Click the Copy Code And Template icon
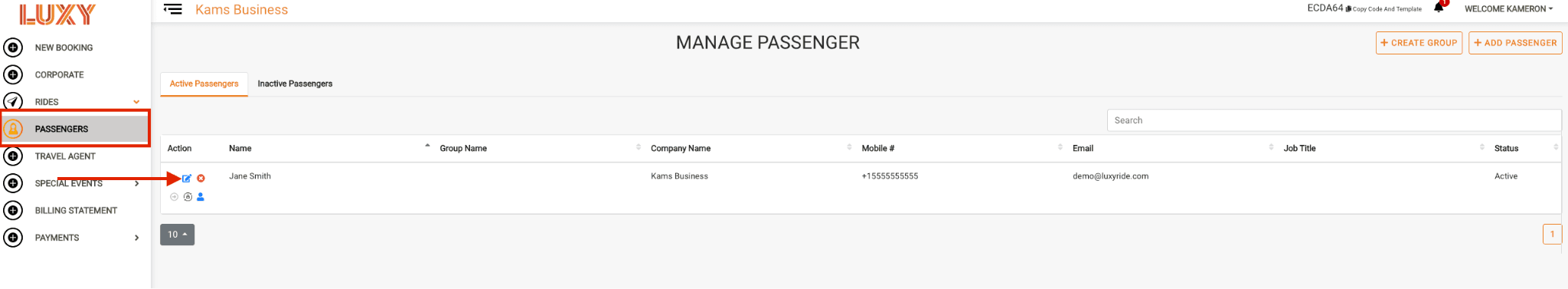This screenshot has width=1568, height=289. point(1348,9)
